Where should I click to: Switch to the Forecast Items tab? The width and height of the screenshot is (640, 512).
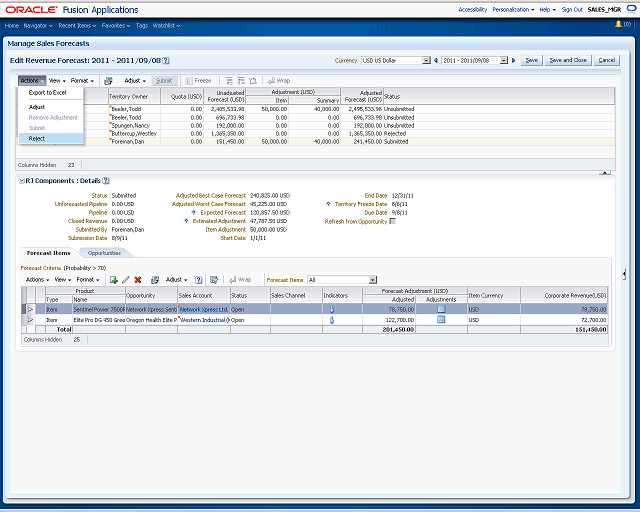tap(48, 253)
